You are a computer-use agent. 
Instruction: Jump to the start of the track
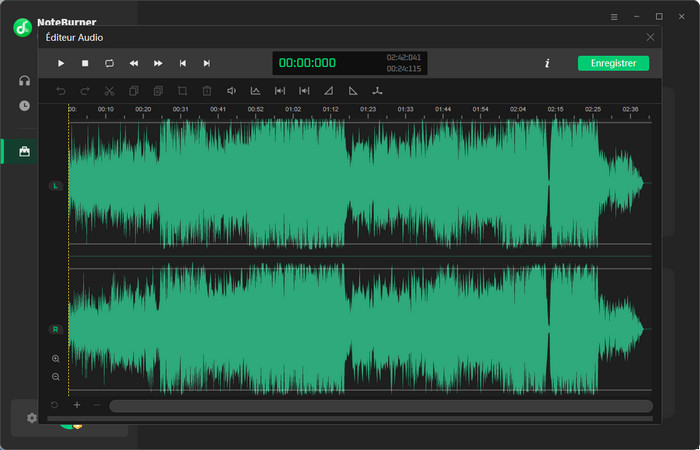coord(183,63)
